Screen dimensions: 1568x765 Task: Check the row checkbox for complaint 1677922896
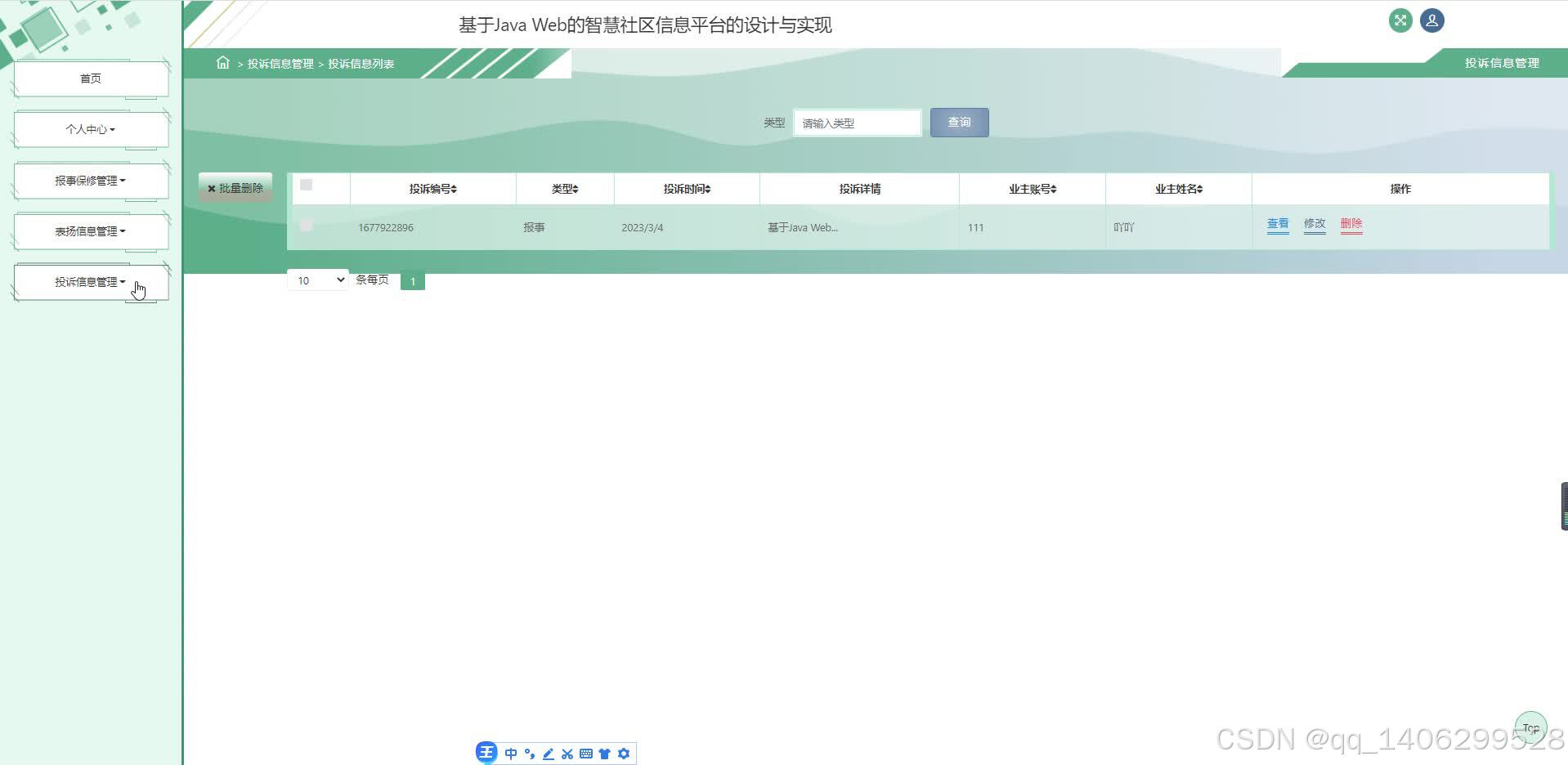coord(307,226)
